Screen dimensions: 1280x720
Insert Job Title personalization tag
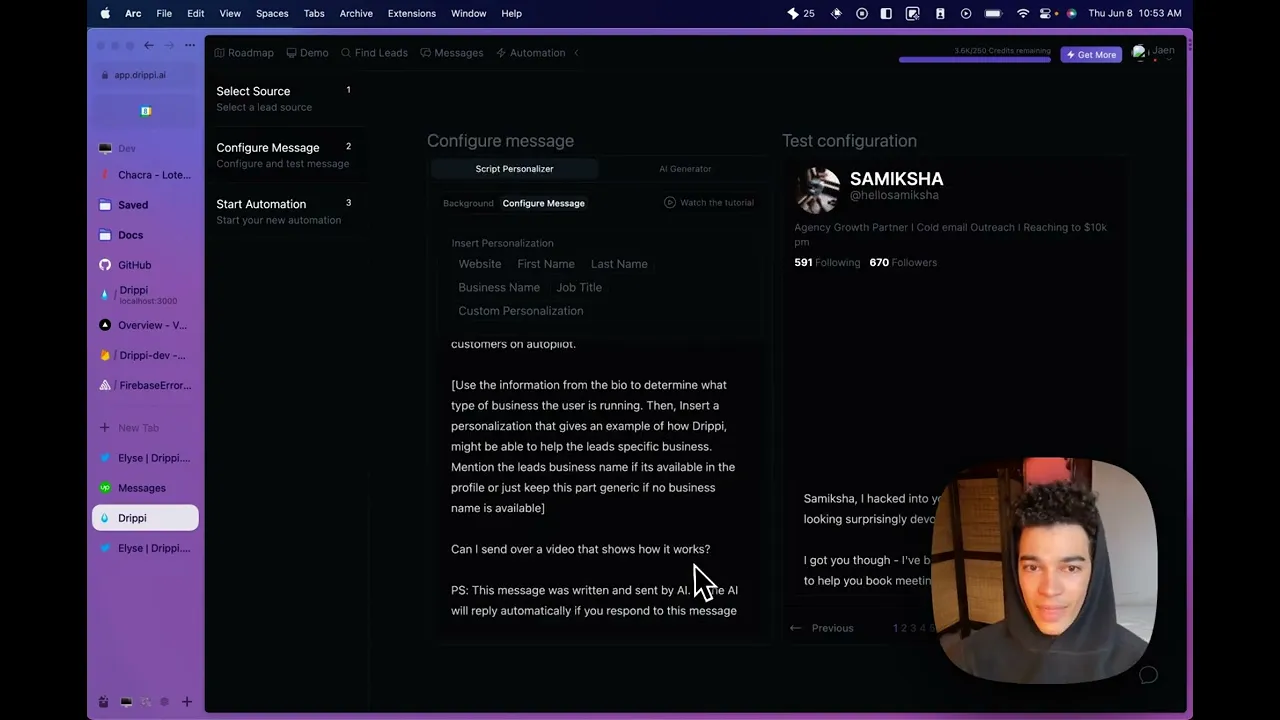pos(579,287)
